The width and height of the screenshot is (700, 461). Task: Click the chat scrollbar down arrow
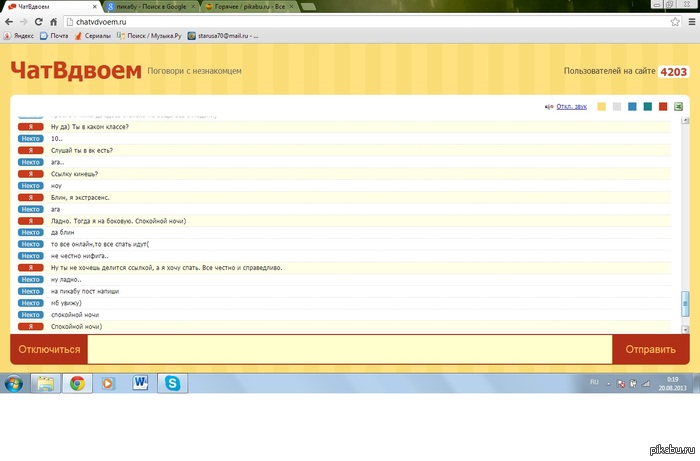[685, 330]
